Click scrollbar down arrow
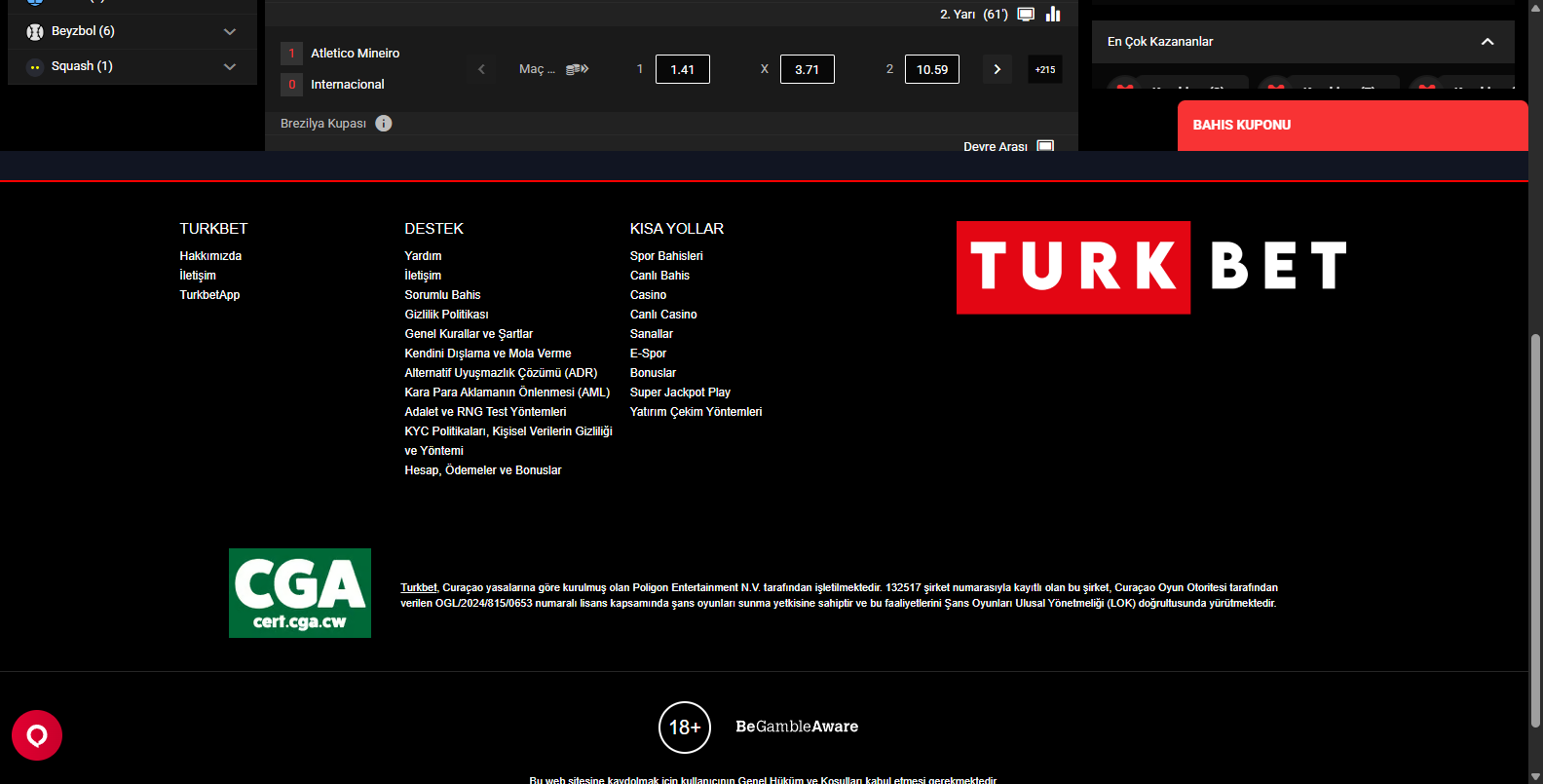The width and height of the screenshot is (1543, 784). point(1535,776)
